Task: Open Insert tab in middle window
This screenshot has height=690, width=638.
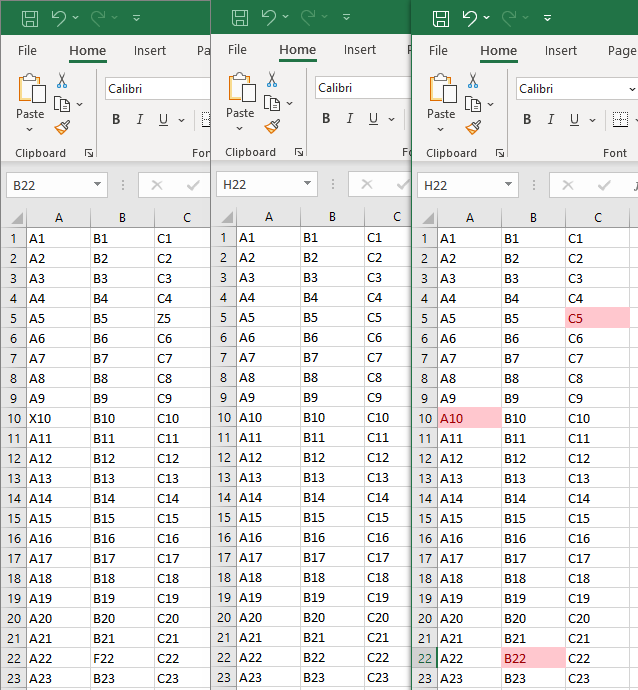Action: [359, 50]
